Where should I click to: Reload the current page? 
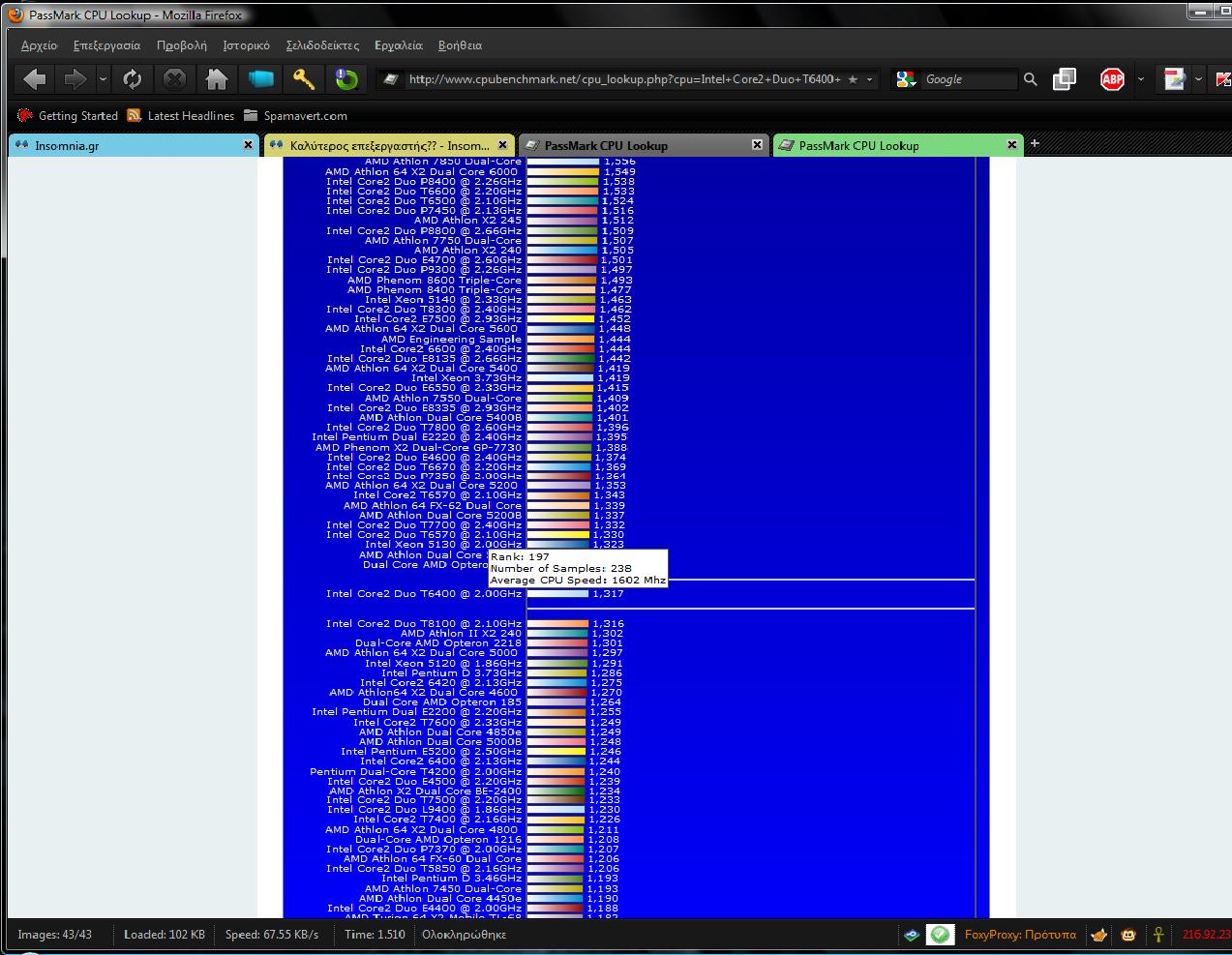point(133,79)
